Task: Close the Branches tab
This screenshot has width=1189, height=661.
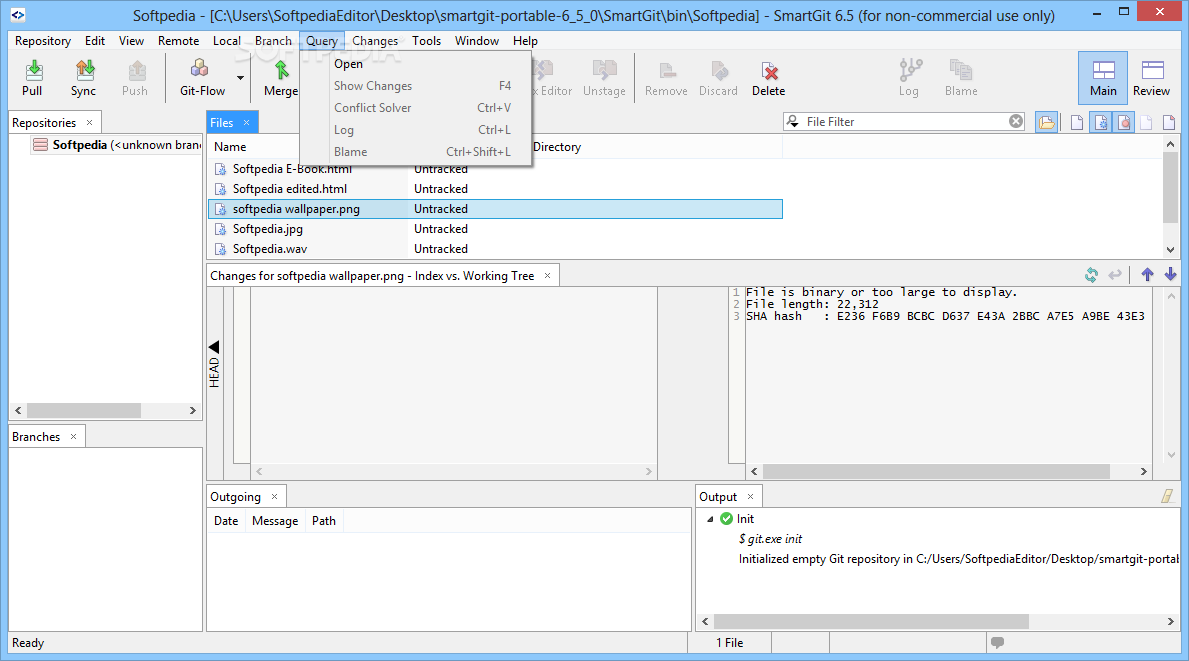Action: click(x=74, y=437)
